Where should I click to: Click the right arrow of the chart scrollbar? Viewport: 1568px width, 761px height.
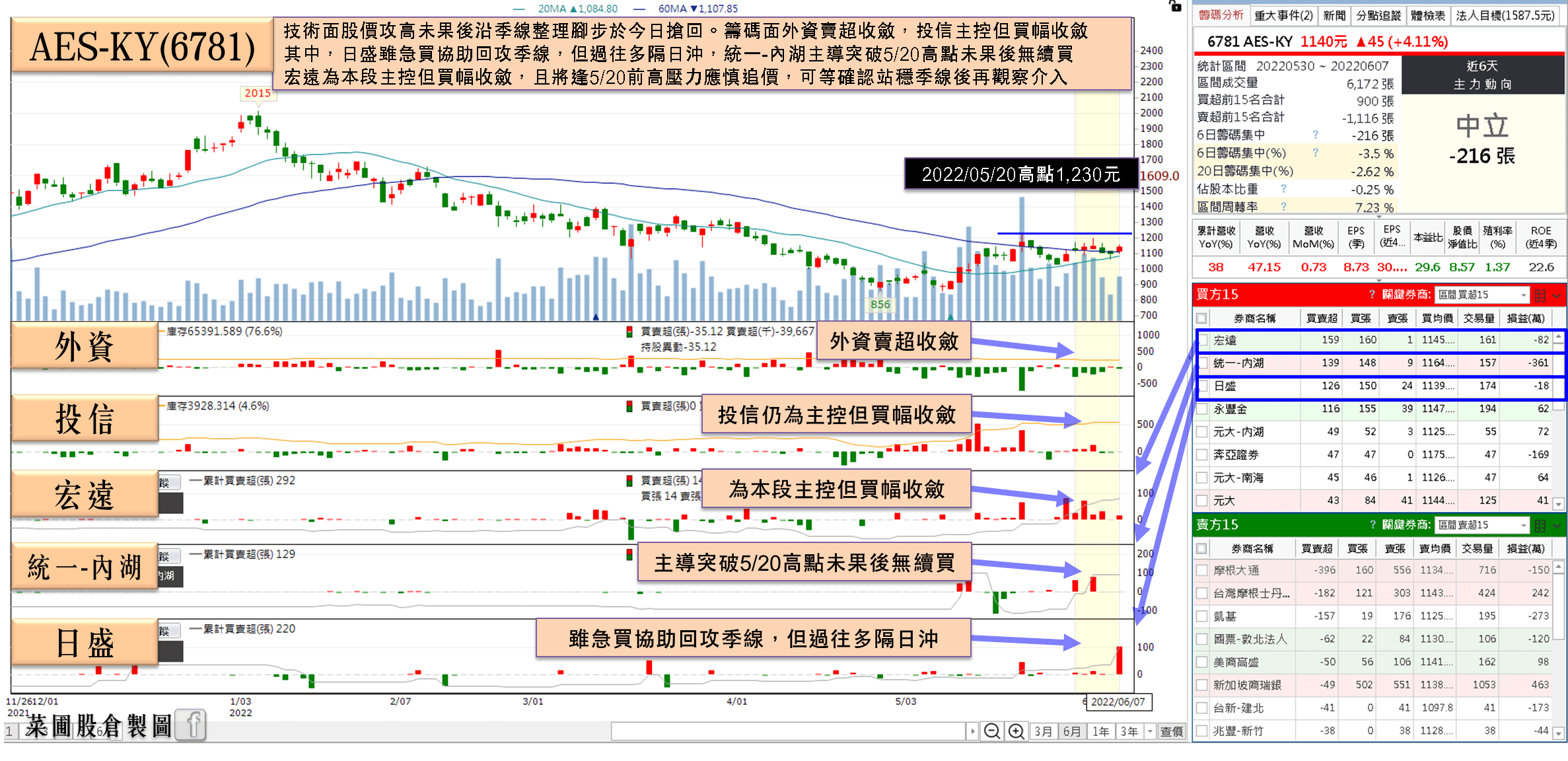click(x=972, y=731)
